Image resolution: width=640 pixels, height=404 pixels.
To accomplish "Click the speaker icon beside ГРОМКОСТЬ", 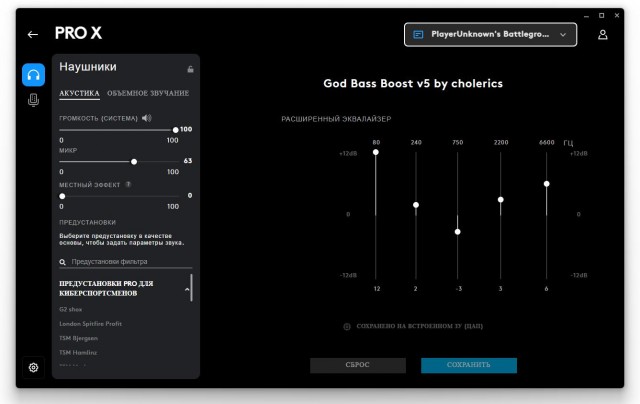I will tap(147, 118).
